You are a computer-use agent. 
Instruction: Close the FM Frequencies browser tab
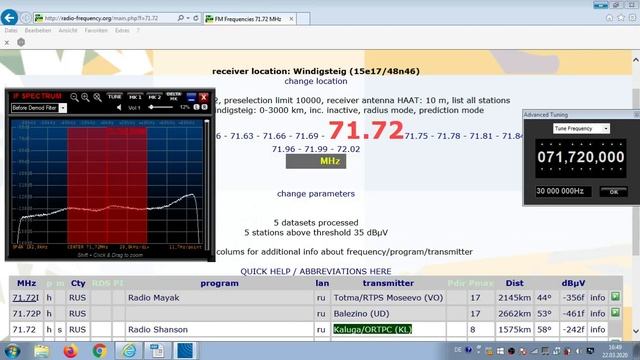click(291, 19)
